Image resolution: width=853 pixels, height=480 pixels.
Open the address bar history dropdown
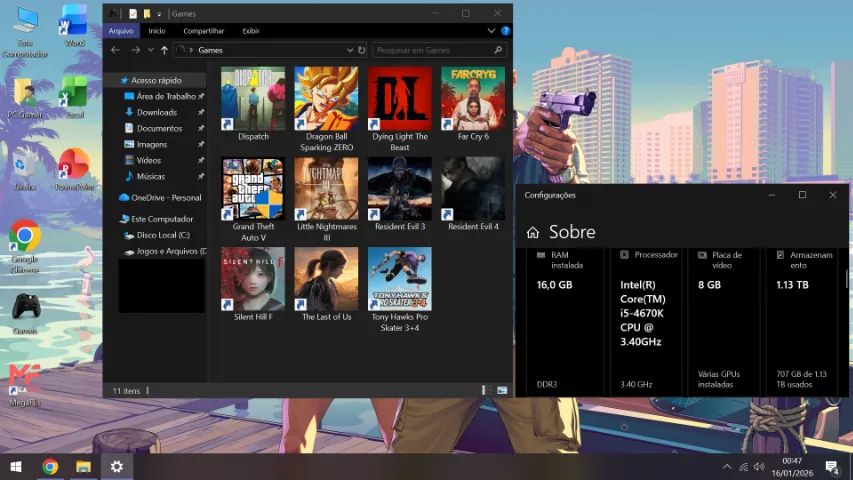(349, 50)
